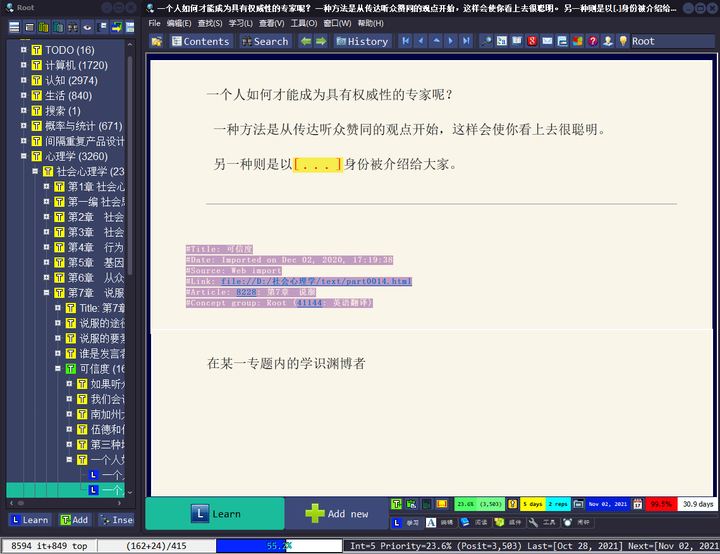Collapse the 社会心理学 tree node
This screenshot has width=720, height=554.
[x=35, y=171]
